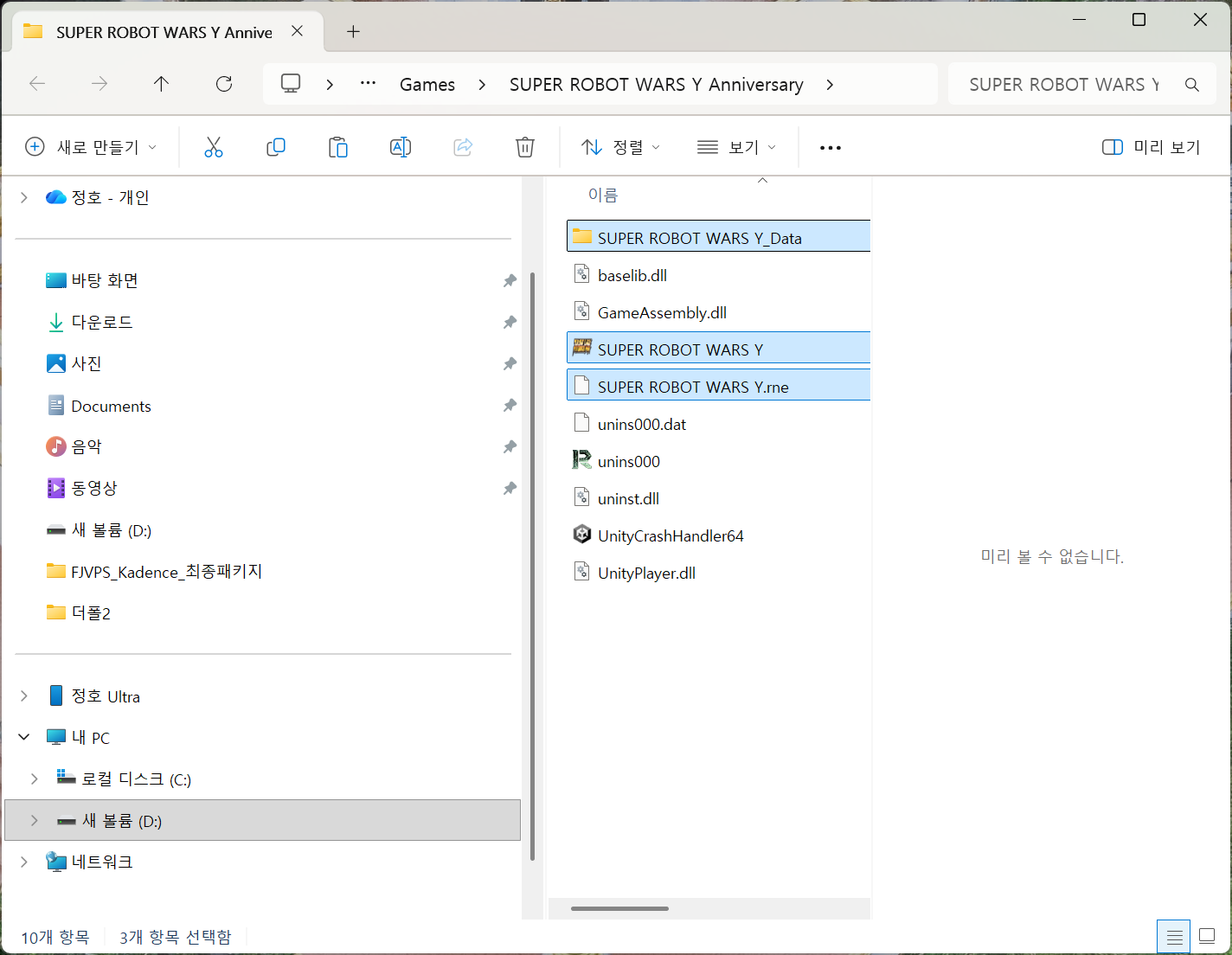
Task: Open the 새로 만들기 dropdown
Action: tap(92, 147)
